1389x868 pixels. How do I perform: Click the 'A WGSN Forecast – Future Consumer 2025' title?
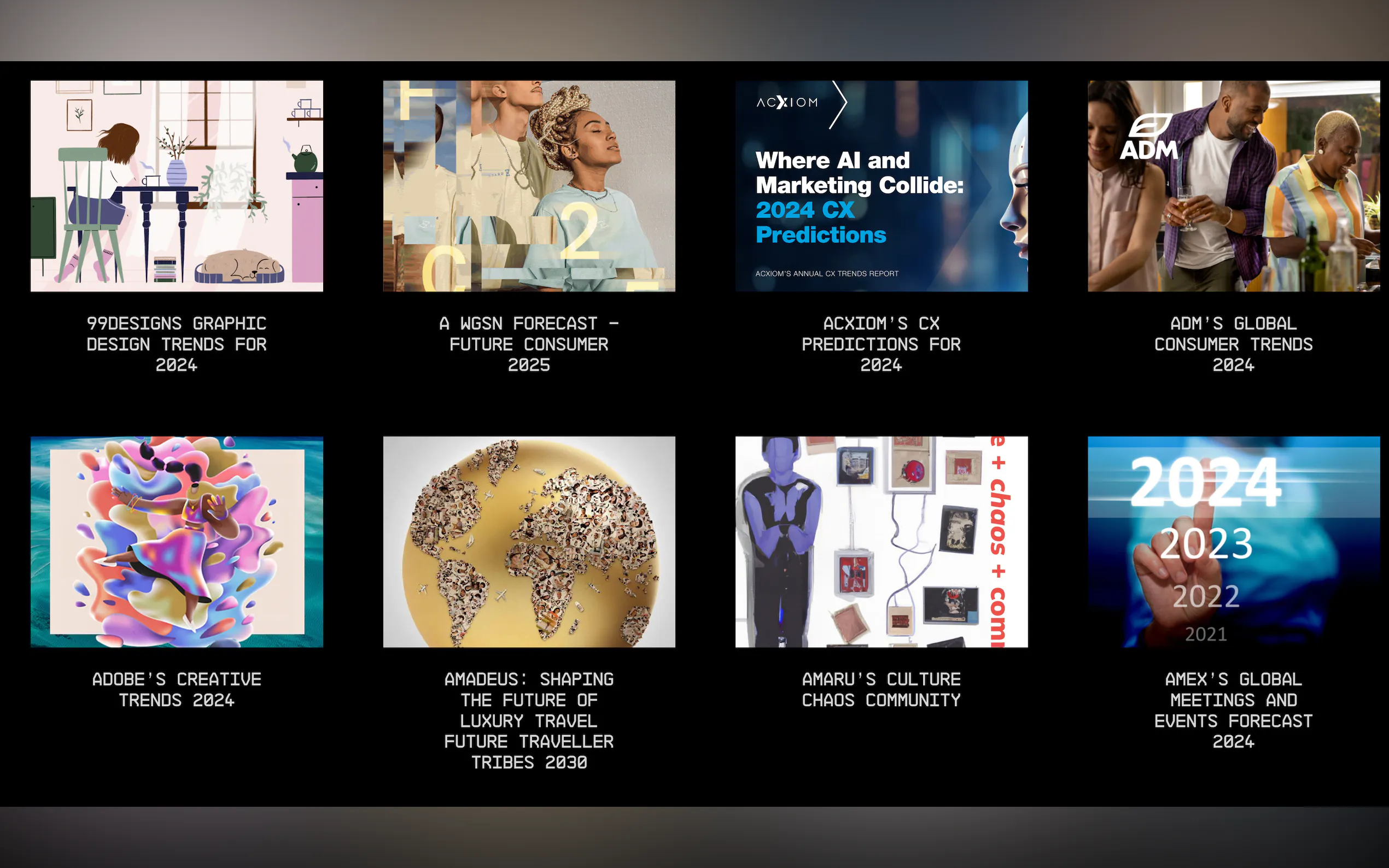click(529, 344)
